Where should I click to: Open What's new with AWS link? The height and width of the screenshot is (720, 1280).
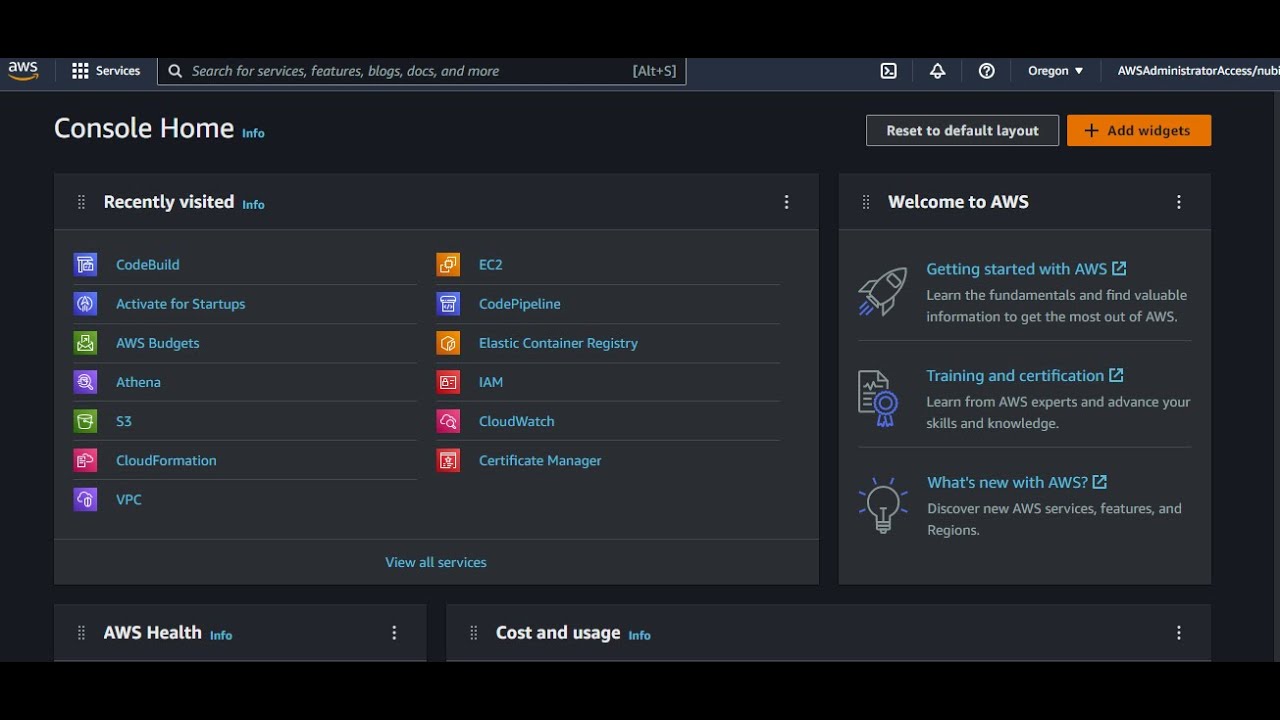coord(1017,482)
